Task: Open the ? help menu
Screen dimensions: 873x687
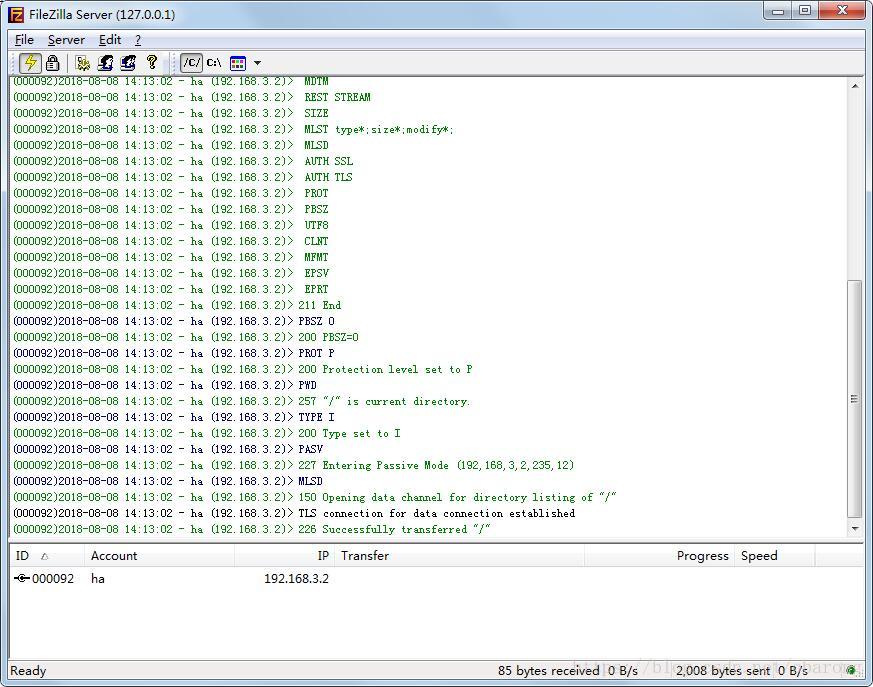Action: pos(138,40)
